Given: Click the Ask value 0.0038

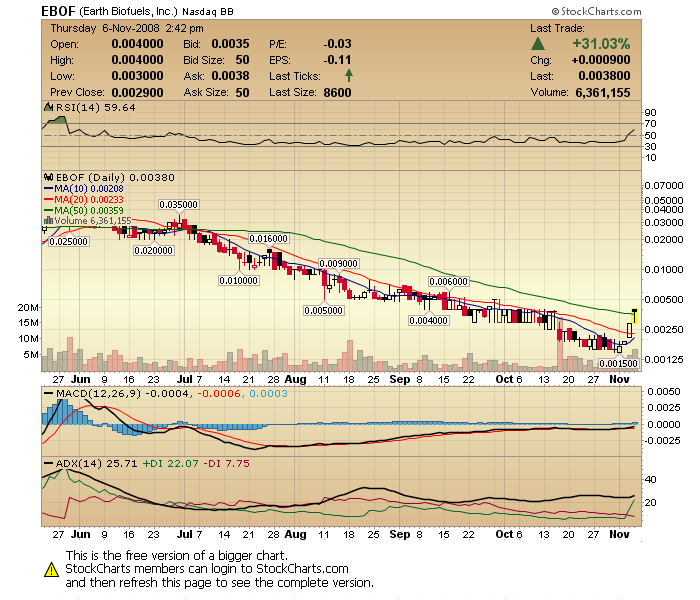Looking at the screenshot, I should click(230, 76).
